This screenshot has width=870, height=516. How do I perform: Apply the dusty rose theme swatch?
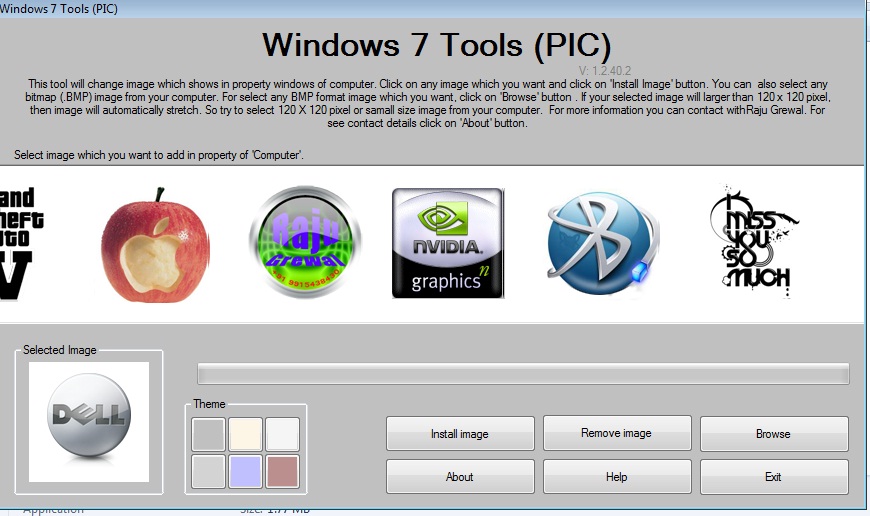tap(282, 472)
